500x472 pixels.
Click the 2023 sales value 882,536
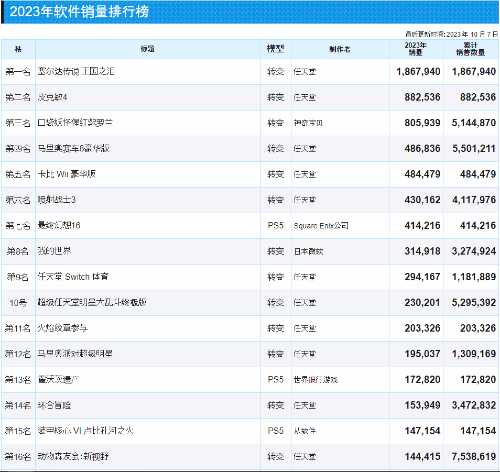coord(422,97)
